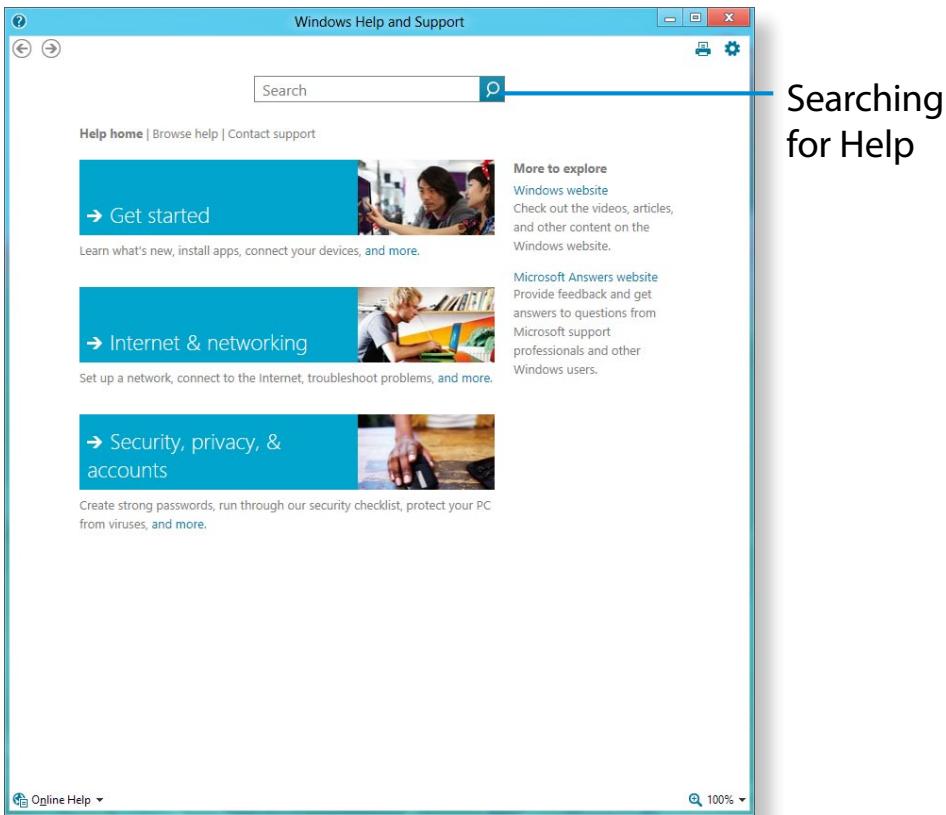Go to Contact support
The image size is (946, 815).
pos(271,133)
